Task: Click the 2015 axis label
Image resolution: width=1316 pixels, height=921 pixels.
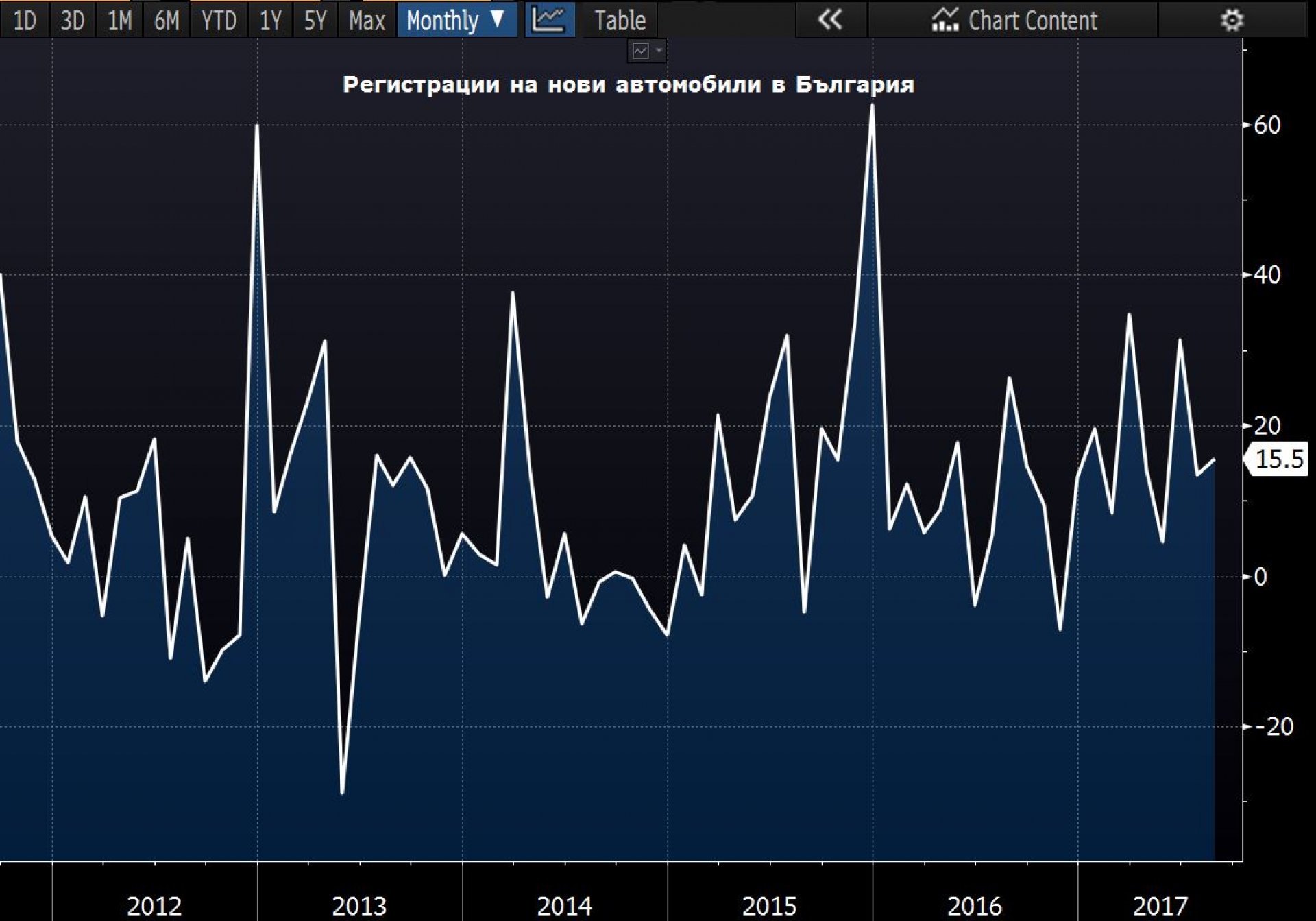Action: coord(769,906)
